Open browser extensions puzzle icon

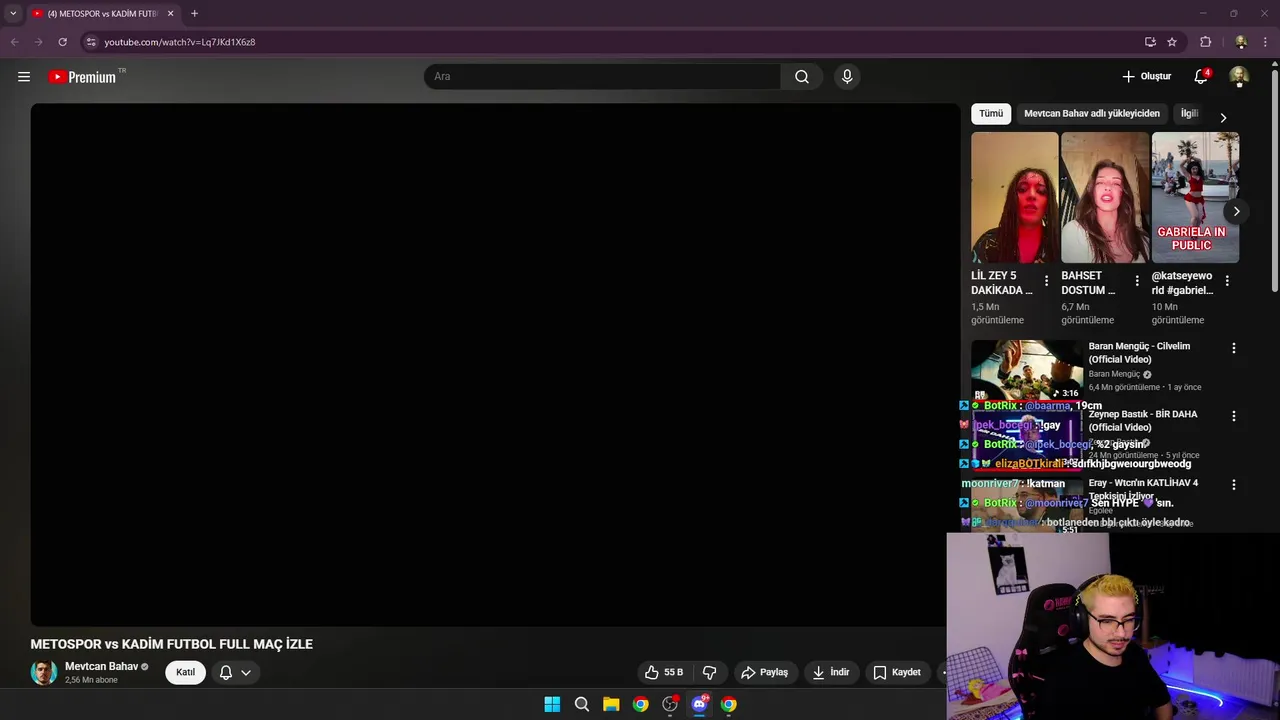tap(1205, 42)
